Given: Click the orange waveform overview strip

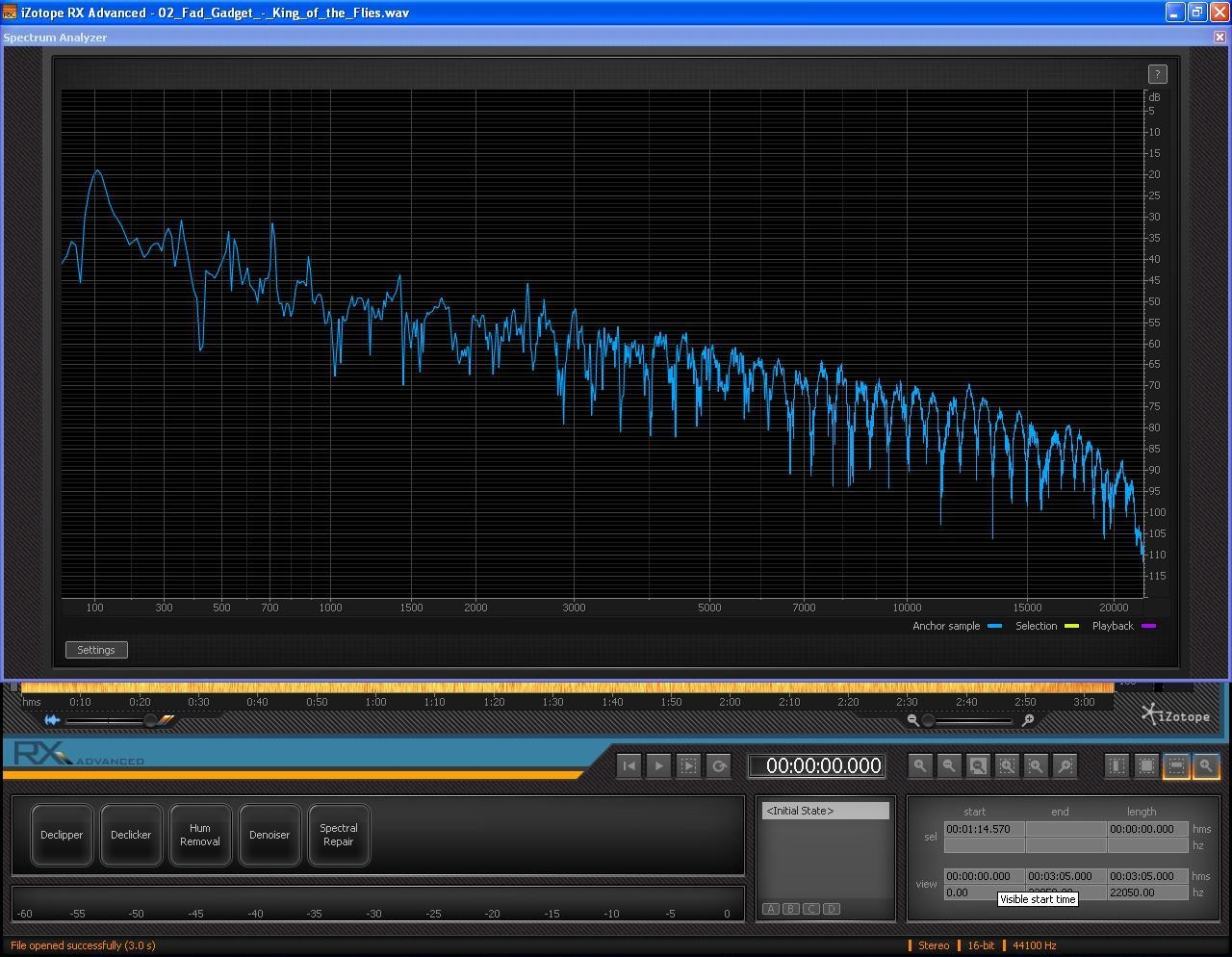Looking at the screenshot, I should click(x=568, y=687).
